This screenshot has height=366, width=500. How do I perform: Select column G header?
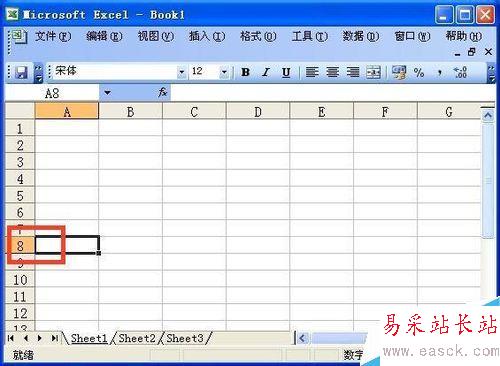[449, 111]
